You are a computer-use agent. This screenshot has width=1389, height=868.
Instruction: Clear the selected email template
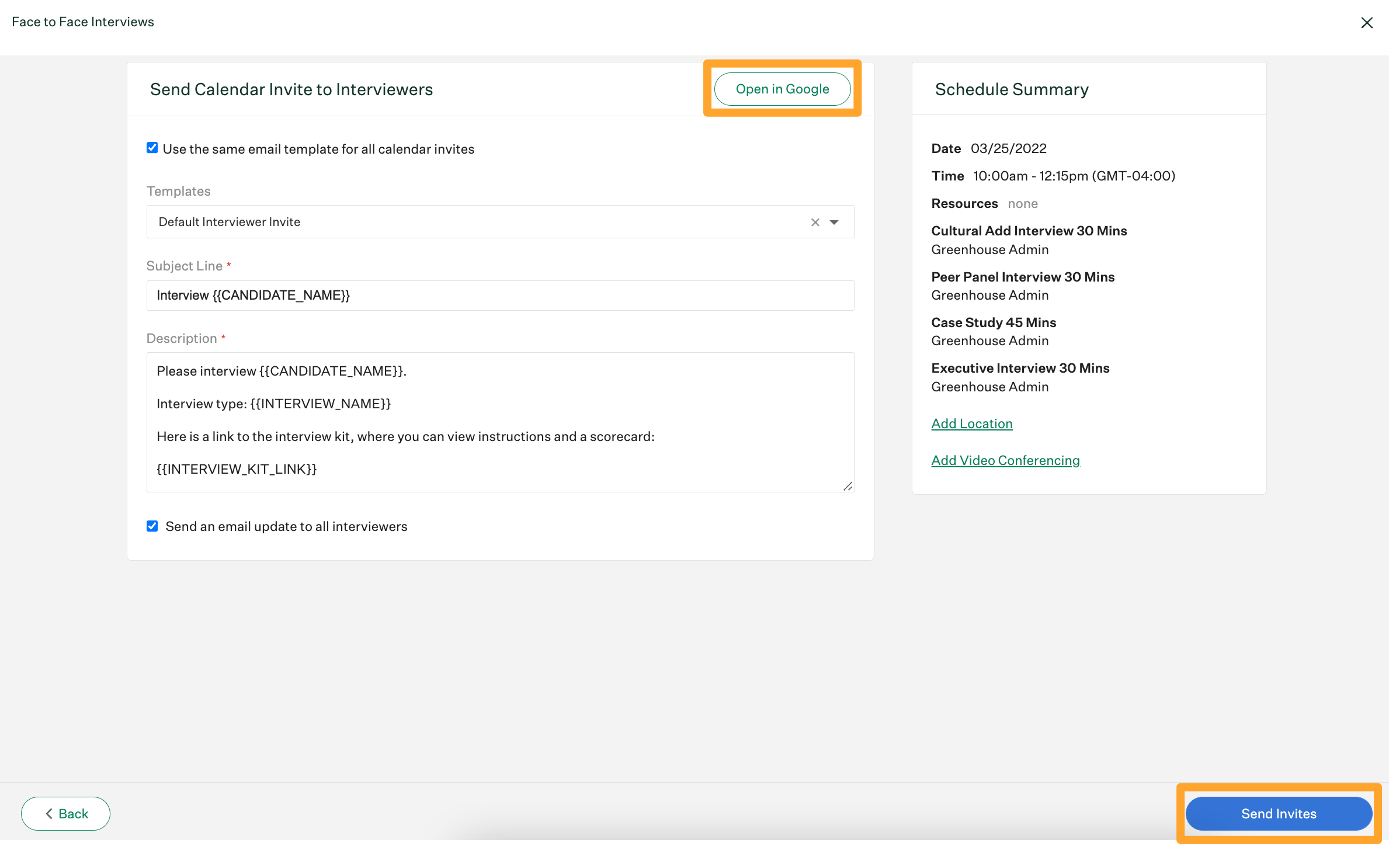pyautogui.click(x=815, y=221)
